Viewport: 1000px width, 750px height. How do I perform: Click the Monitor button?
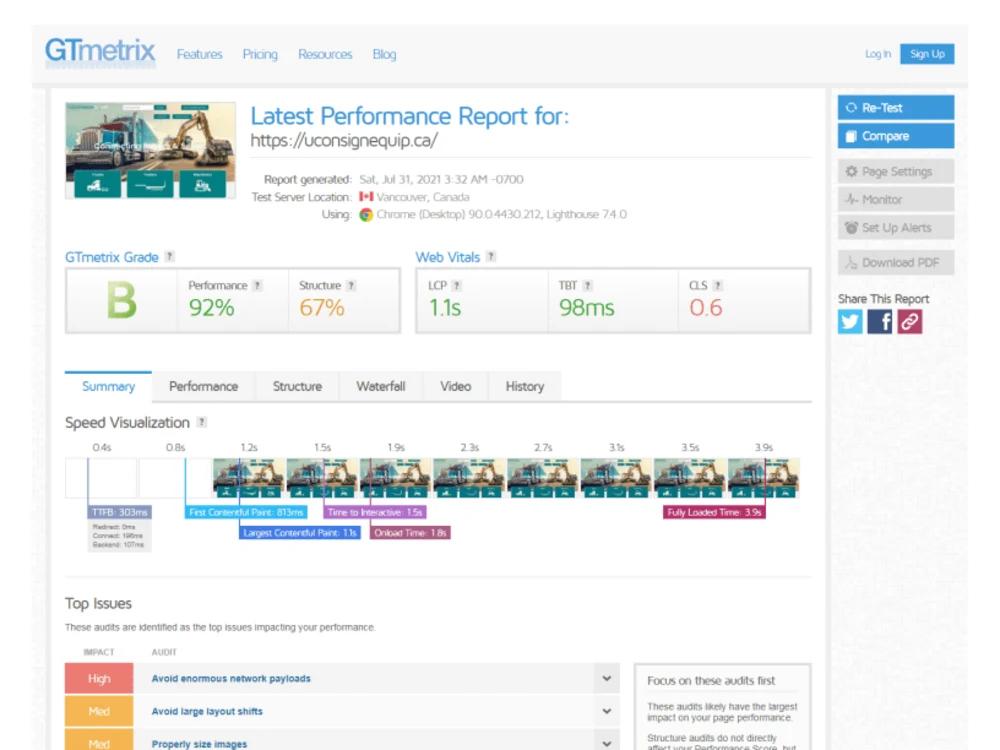[896, 200]
